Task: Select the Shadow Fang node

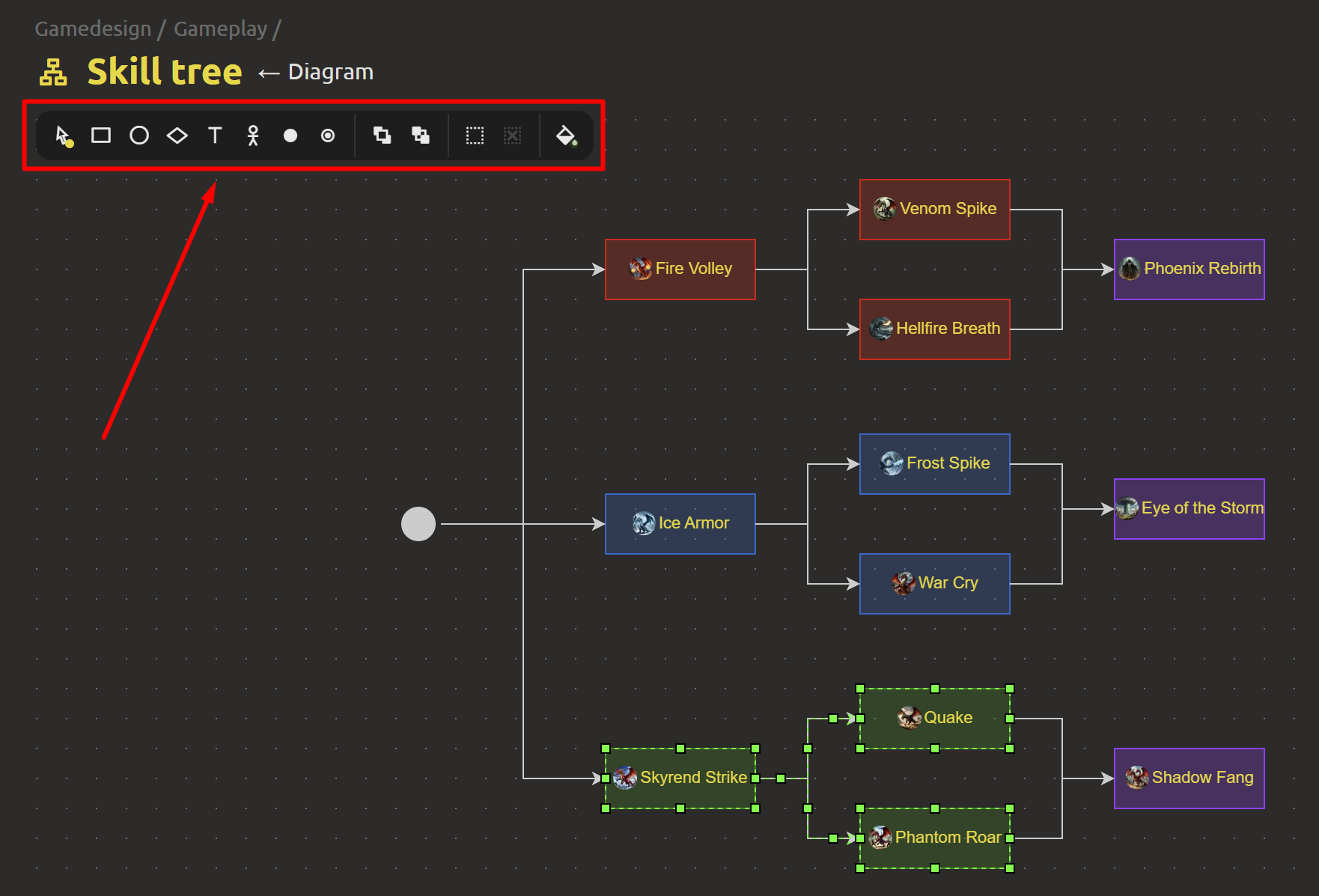Action: pyautogui.click(x=1189, y=778)
